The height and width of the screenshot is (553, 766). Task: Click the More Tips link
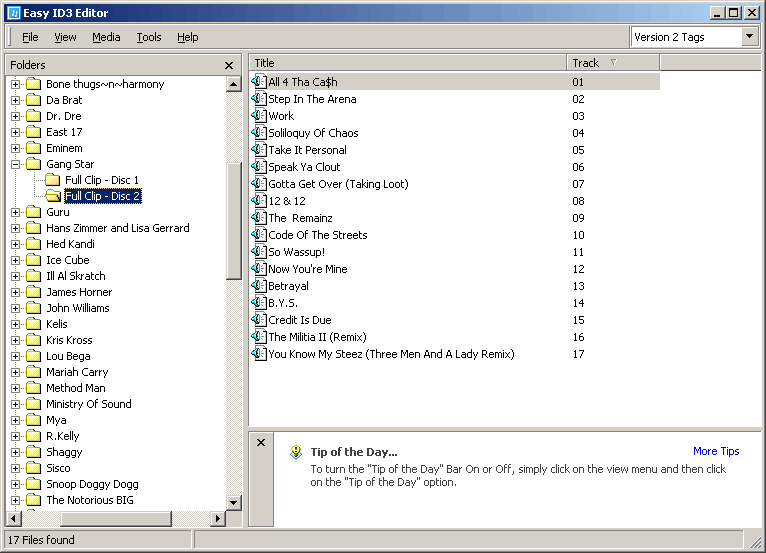(716, 451)
